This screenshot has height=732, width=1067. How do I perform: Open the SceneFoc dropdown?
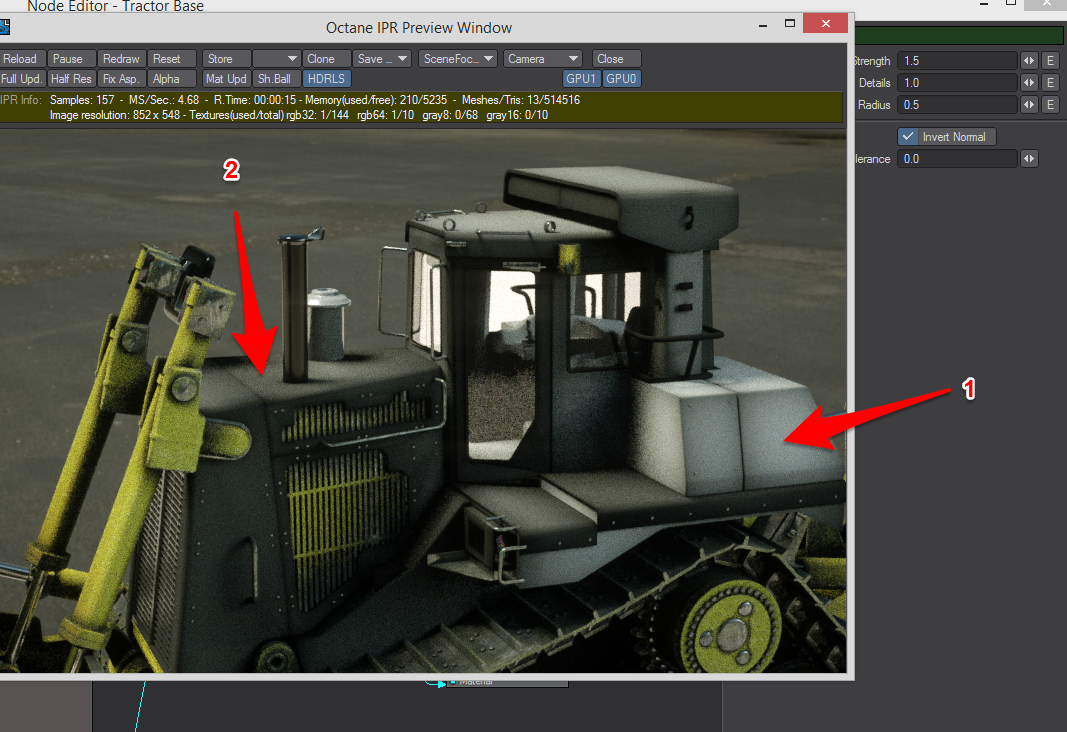(x=458, y=59)
